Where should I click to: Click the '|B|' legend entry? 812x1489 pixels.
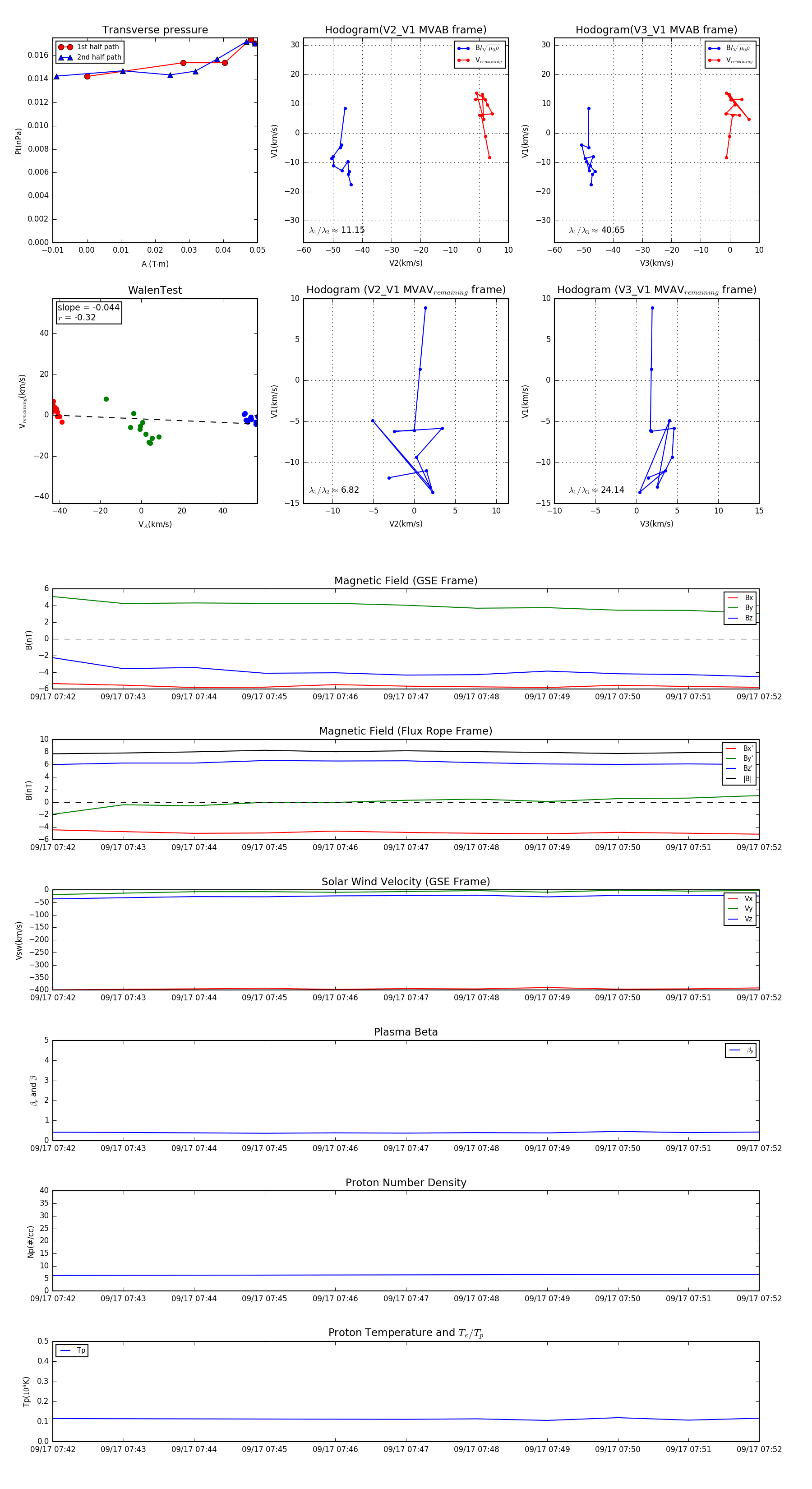(x=740, y=779)
